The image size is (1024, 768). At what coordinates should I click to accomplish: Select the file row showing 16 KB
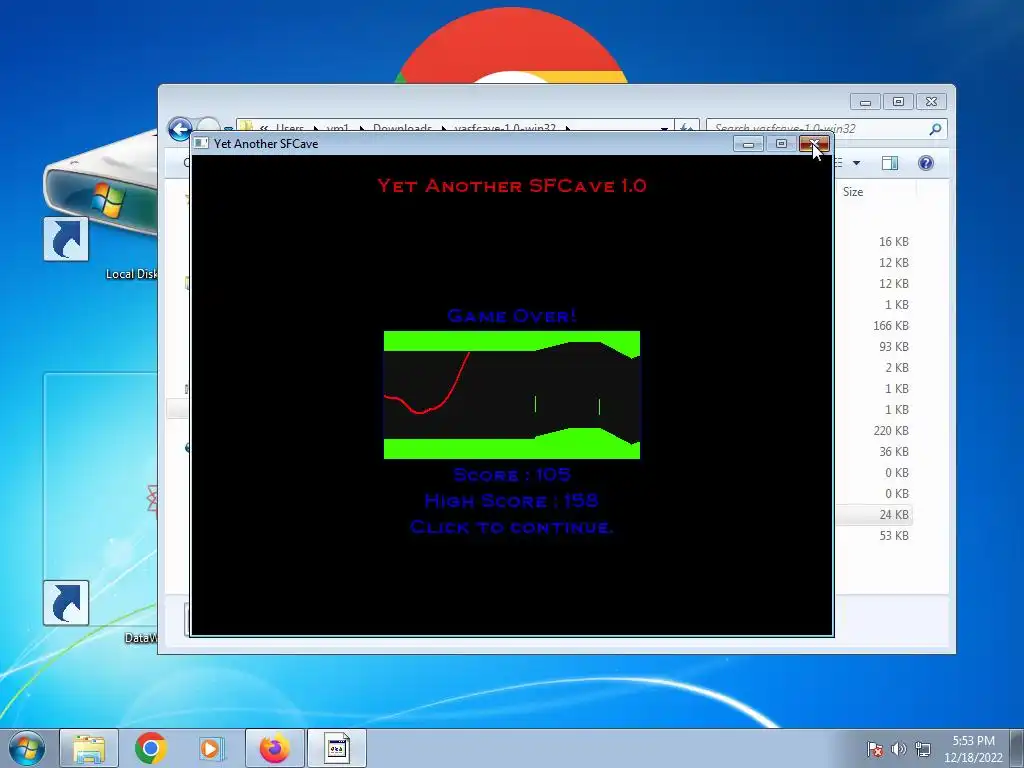click(x=893, y=242)
